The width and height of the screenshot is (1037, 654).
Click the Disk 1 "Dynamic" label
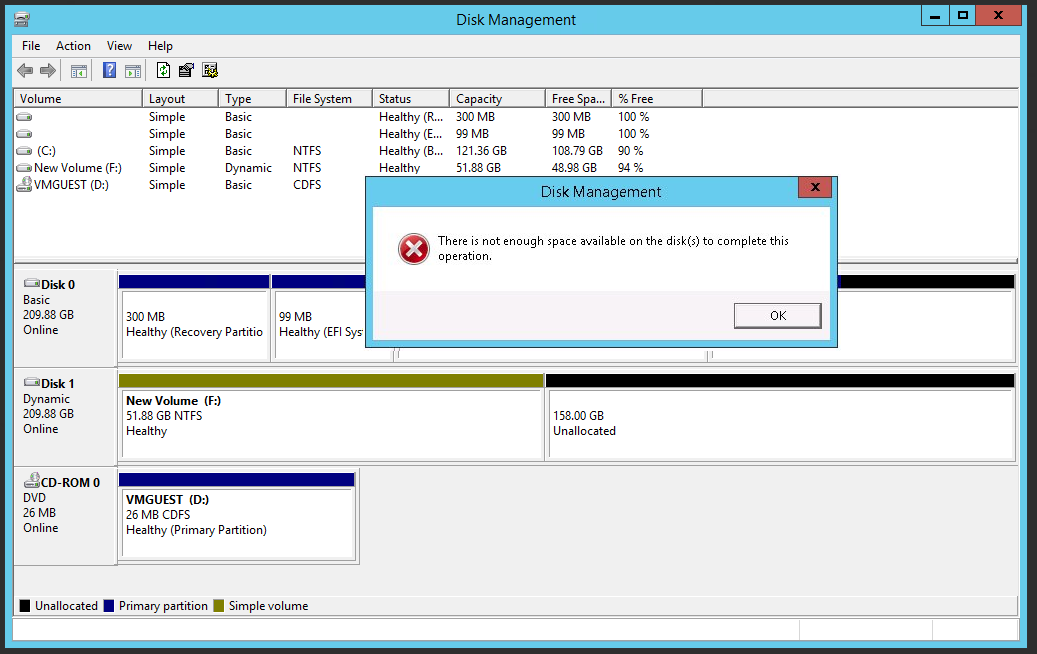46,399
